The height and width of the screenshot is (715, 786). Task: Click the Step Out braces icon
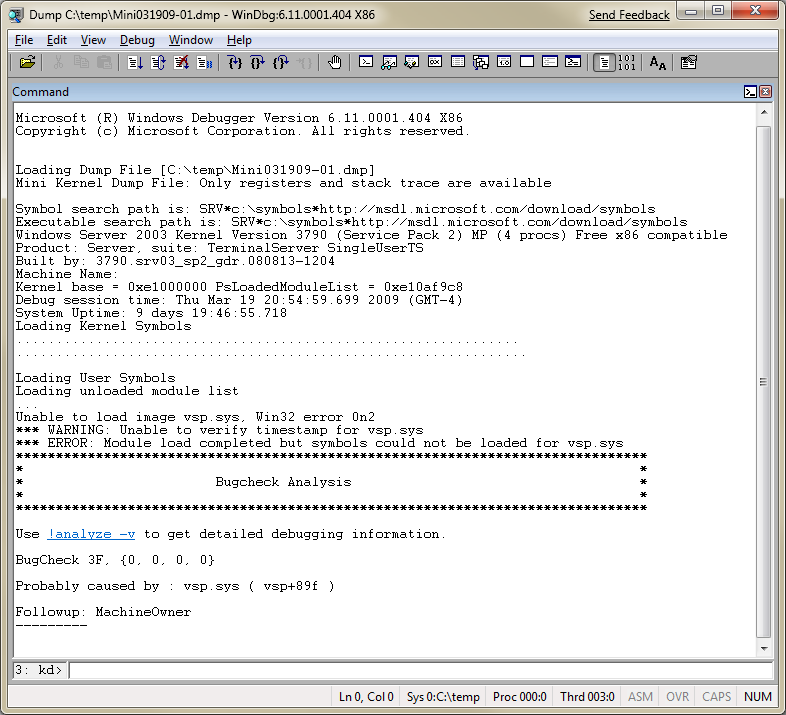(281, 62)
